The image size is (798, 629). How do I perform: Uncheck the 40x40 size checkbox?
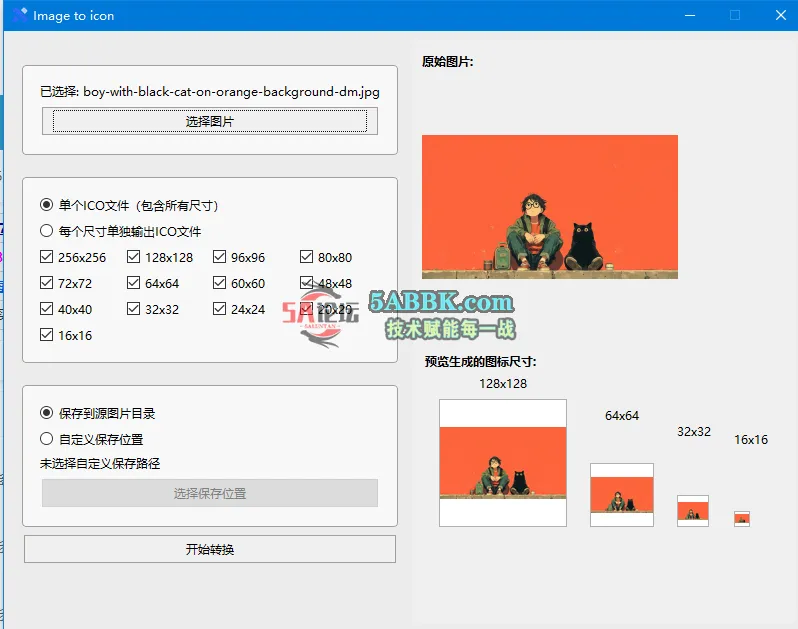coord(46,308)
